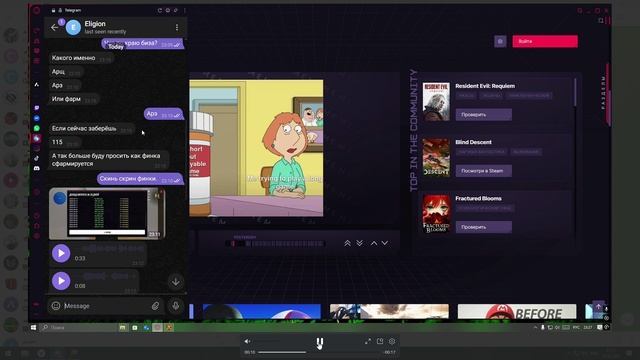This screenshot has height=360, width=640.
Task: Mute the video player volume icon
Action: (247, 341)
